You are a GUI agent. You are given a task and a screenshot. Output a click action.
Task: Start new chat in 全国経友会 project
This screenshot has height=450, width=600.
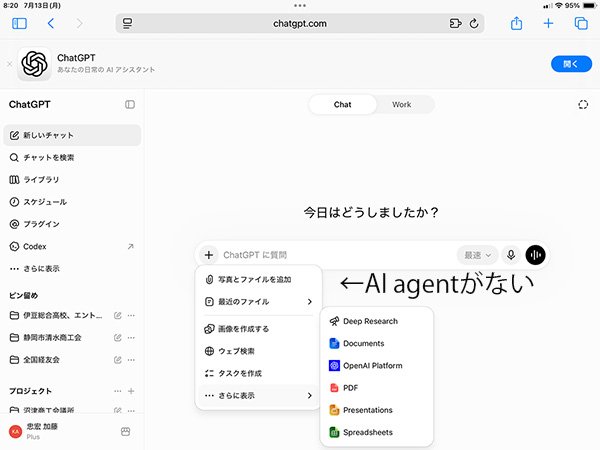[x=118, y=360]
